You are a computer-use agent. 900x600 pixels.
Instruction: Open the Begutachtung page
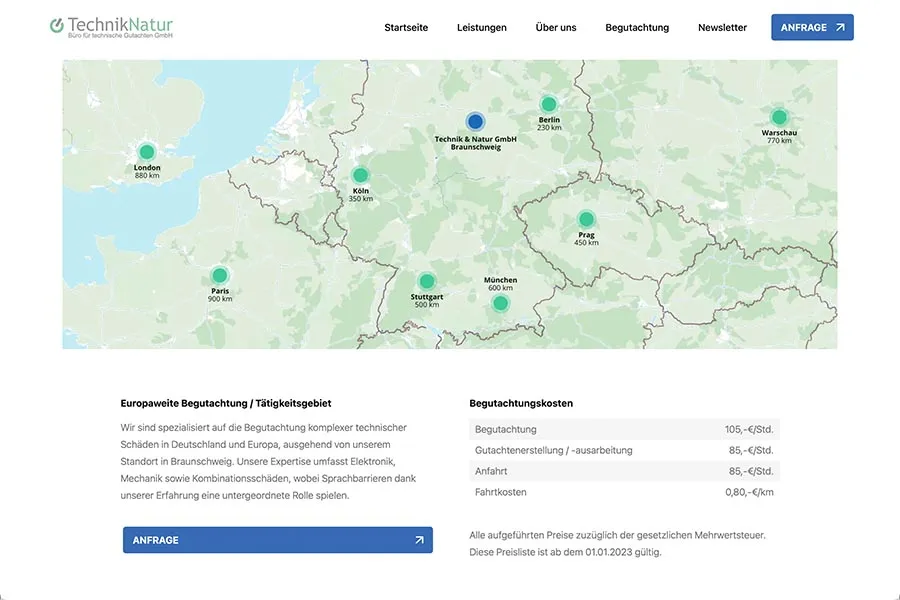pos(637,28)
